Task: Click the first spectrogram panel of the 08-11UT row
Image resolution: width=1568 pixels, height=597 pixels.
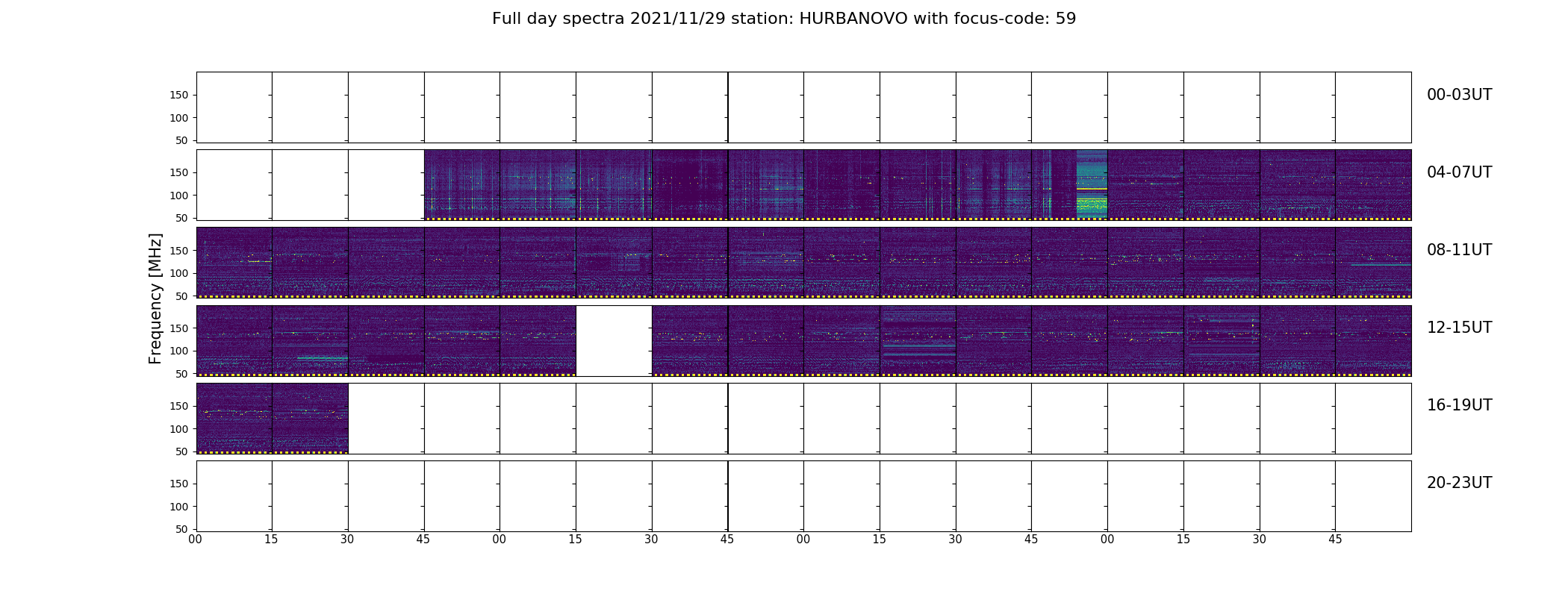Action: click(x=234, y=263)
